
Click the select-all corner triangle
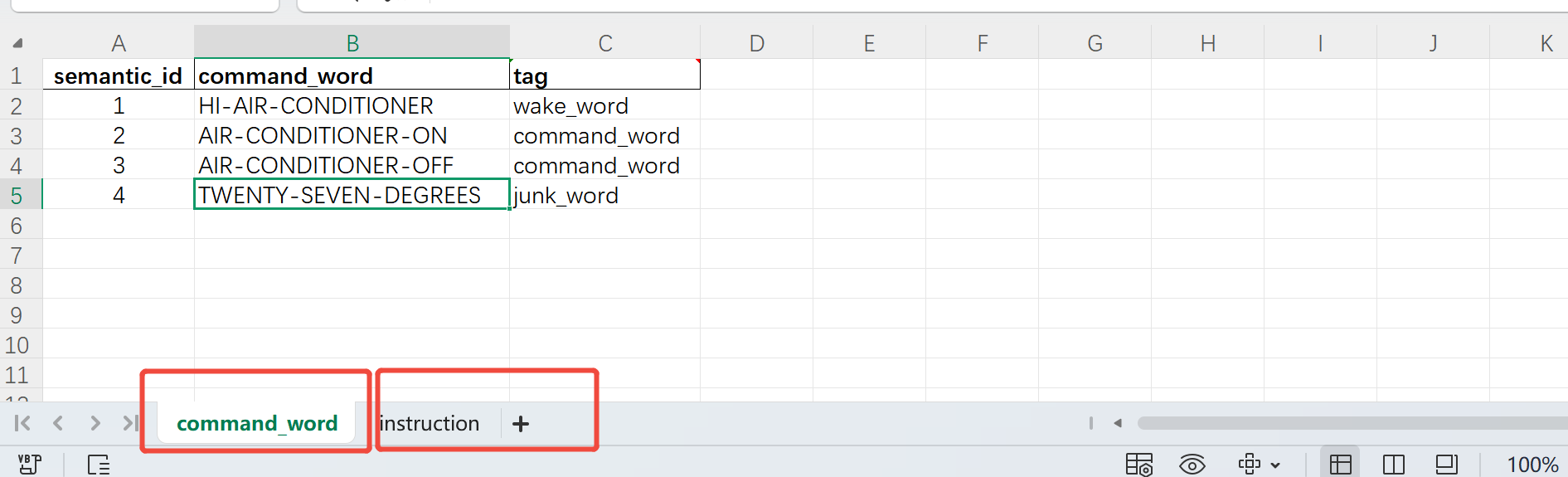coord(17,43)
